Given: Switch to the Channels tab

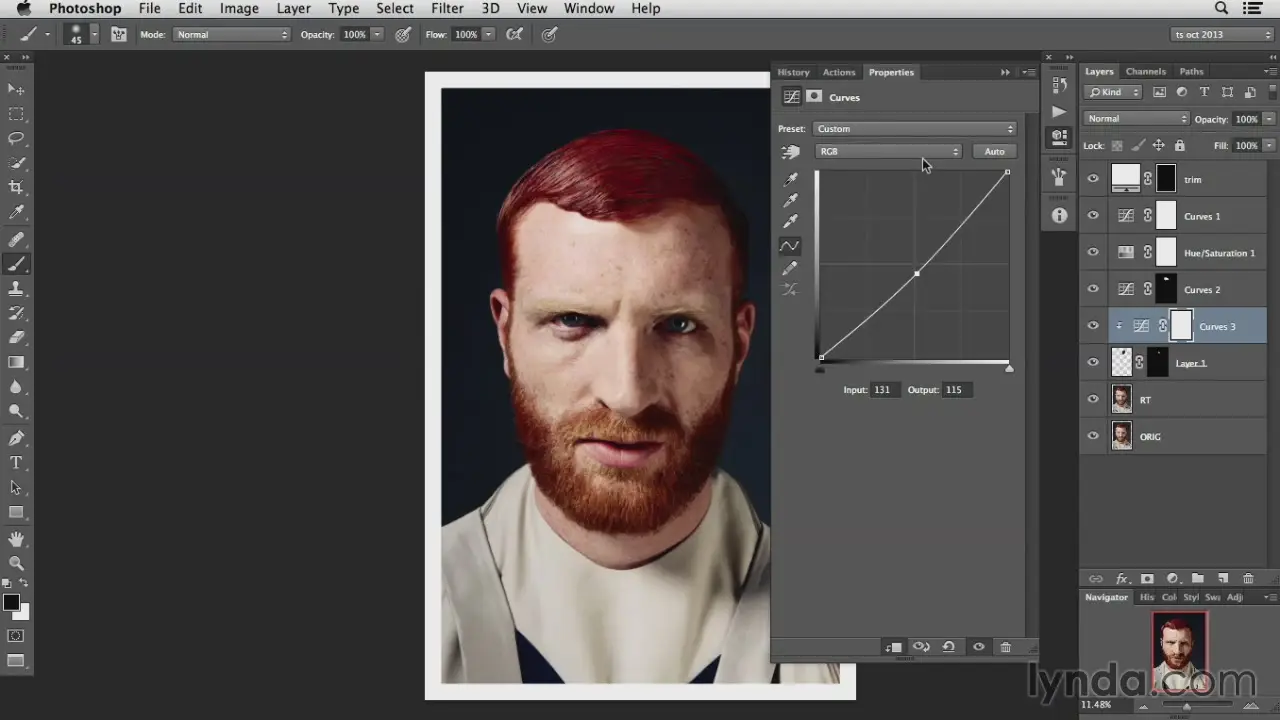Looking at the screenshot, I should point(1145,72).
